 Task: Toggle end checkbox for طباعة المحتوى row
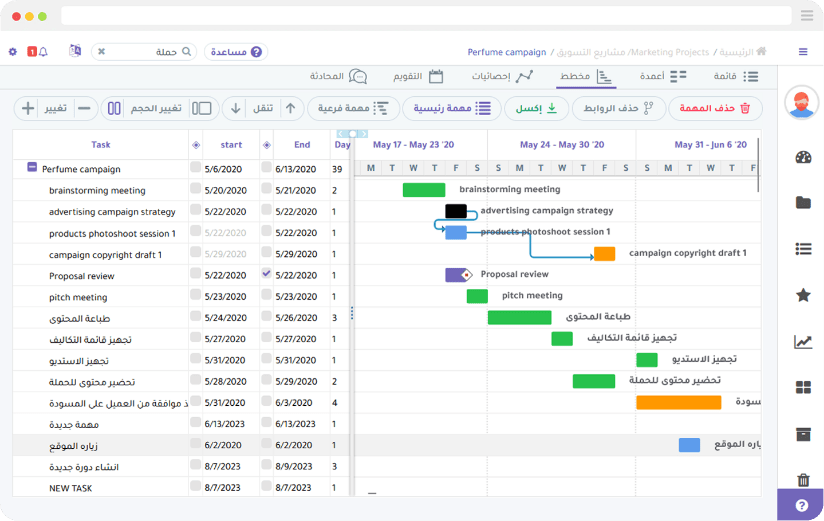click(x=266, y=316)
